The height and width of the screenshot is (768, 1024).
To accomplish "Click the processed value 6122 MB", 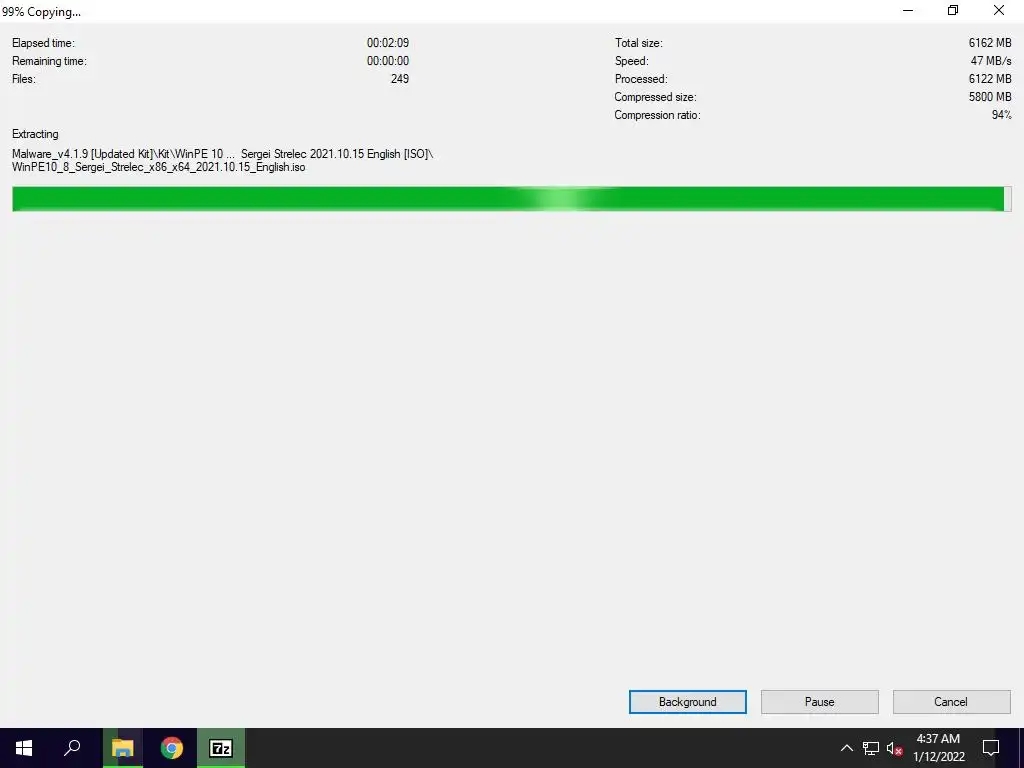I will click(990, 79).
